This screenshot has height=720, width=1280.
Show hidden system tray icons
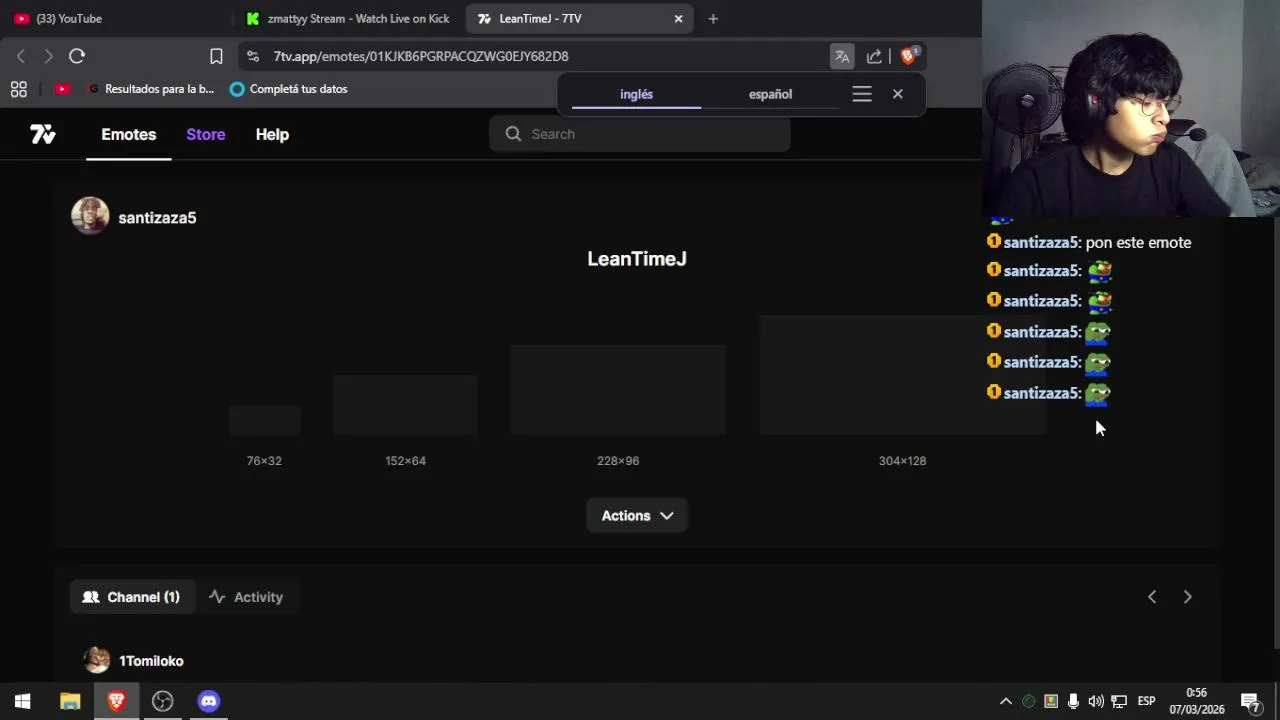[x=1006, y=701]
